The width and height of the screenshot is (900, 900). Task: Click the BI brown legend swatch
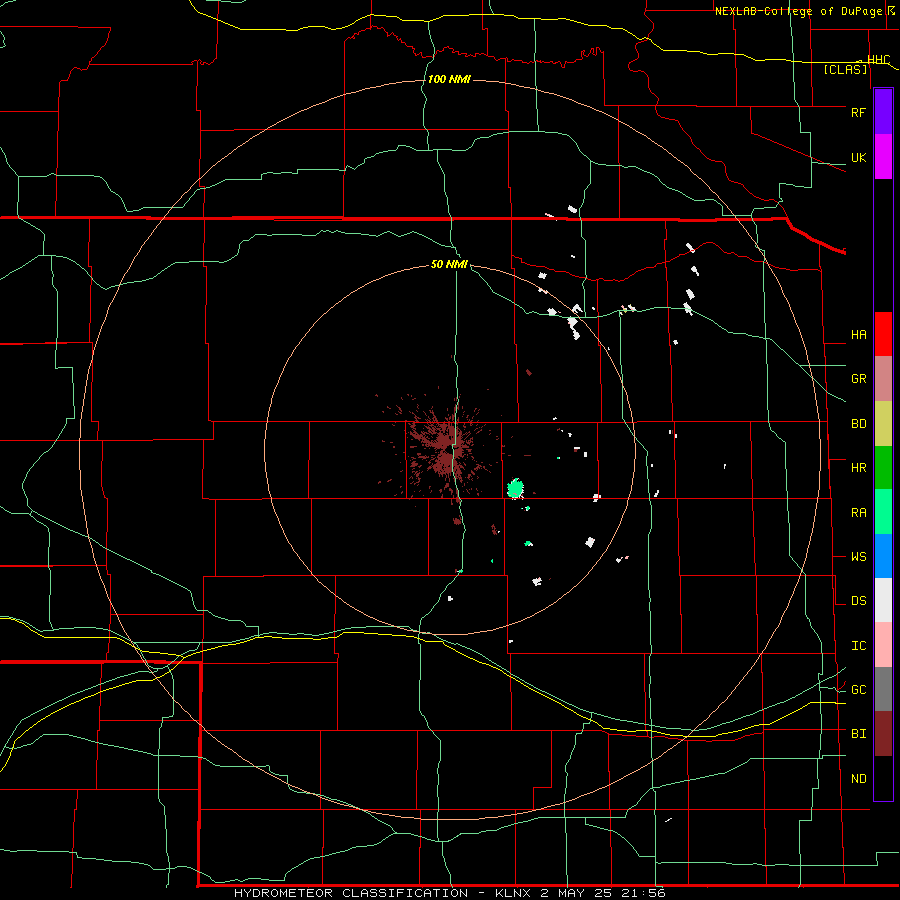(883, 734)
